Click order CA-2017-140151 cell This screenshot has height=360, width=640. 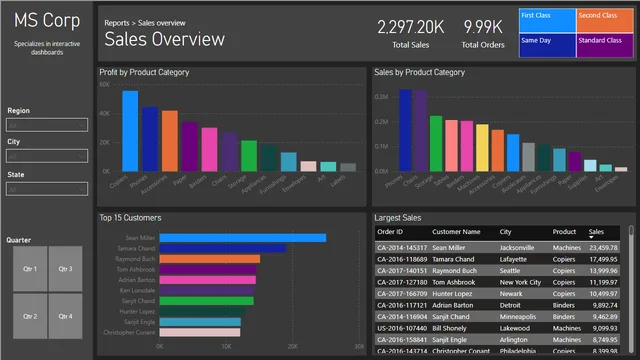point(402,271)
